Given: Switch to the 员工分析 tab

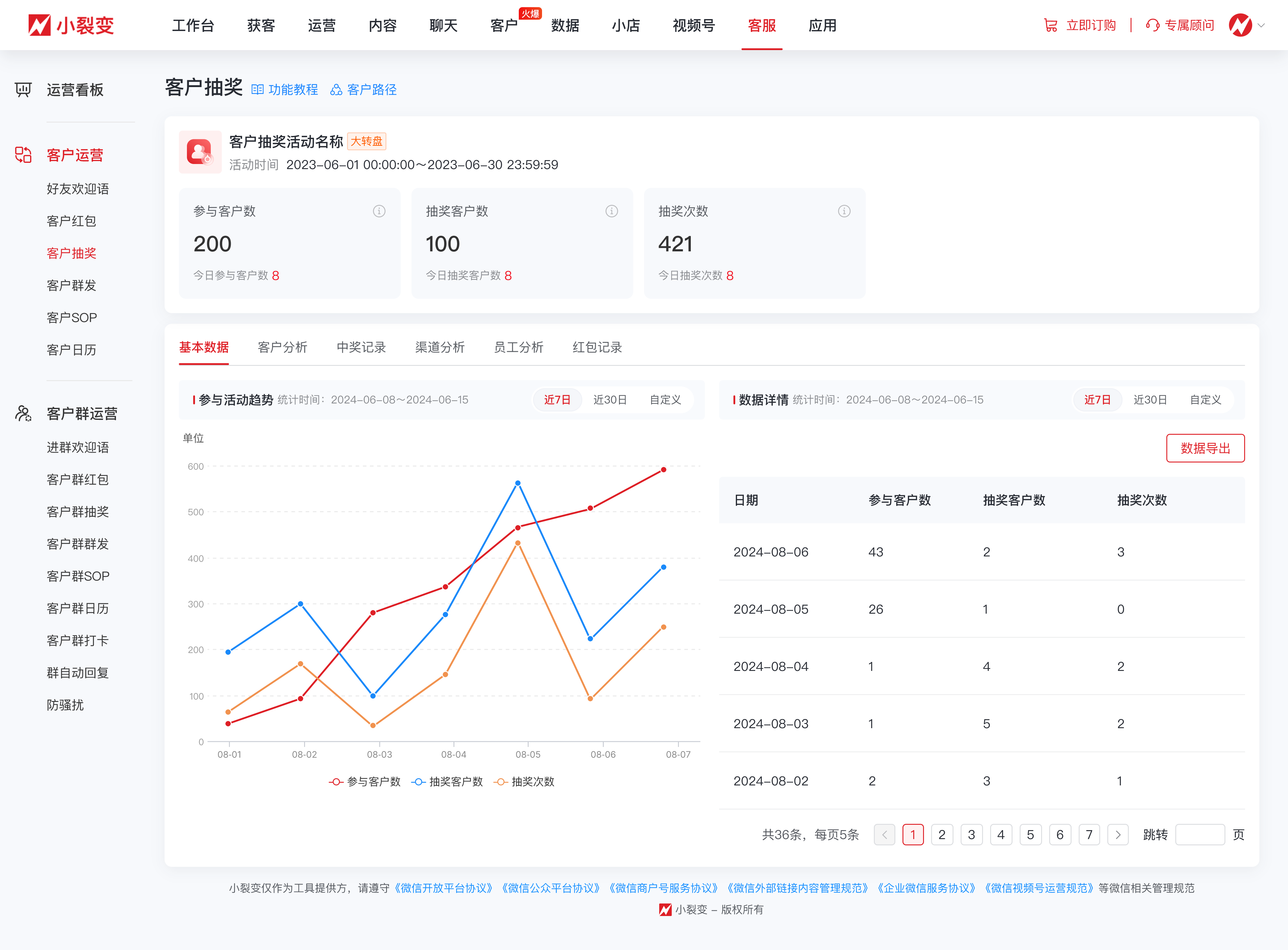Looking at the screenshot, I should [519, 347].
